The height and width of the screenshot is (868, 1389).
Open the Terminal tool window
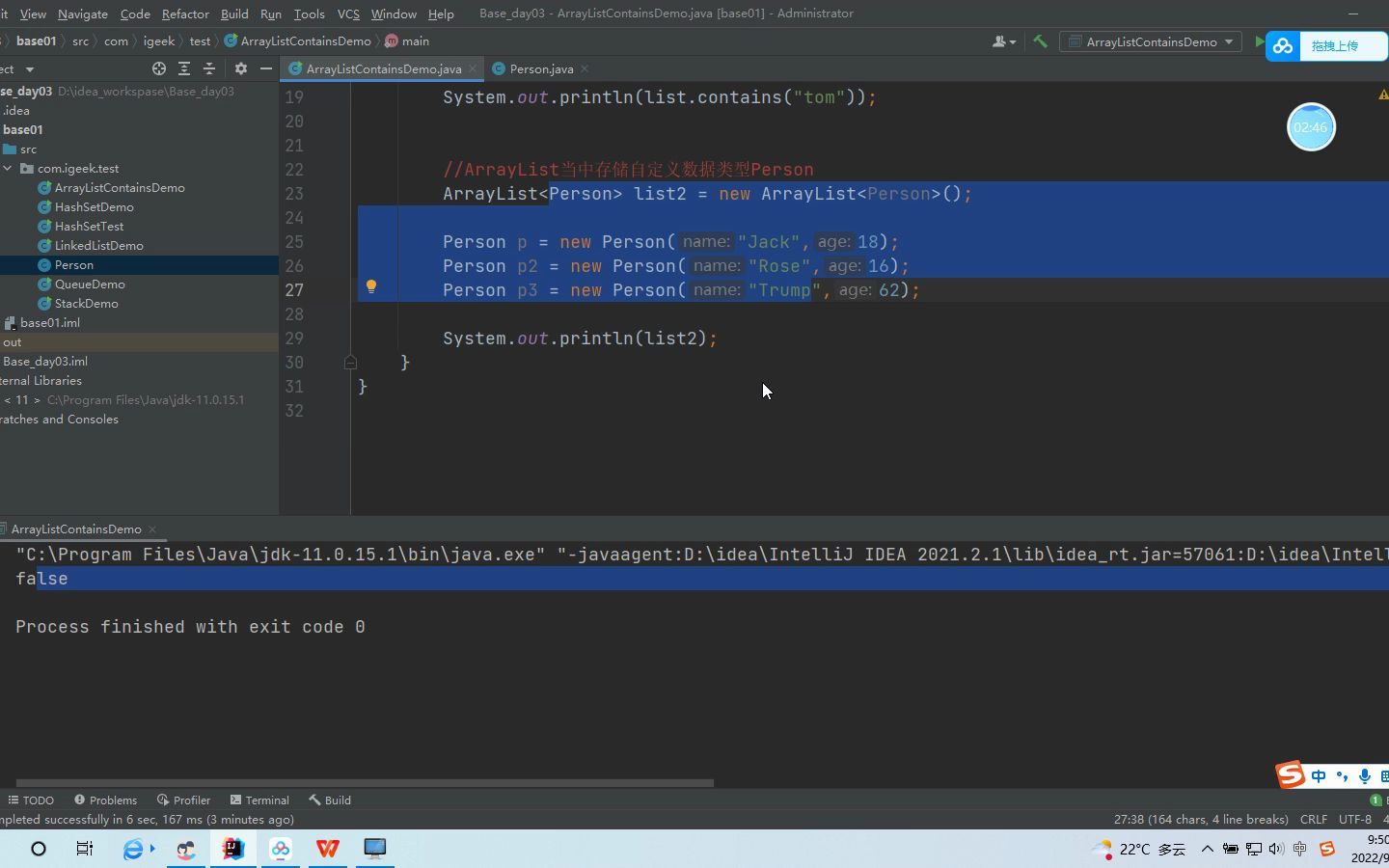click(260, 800)
